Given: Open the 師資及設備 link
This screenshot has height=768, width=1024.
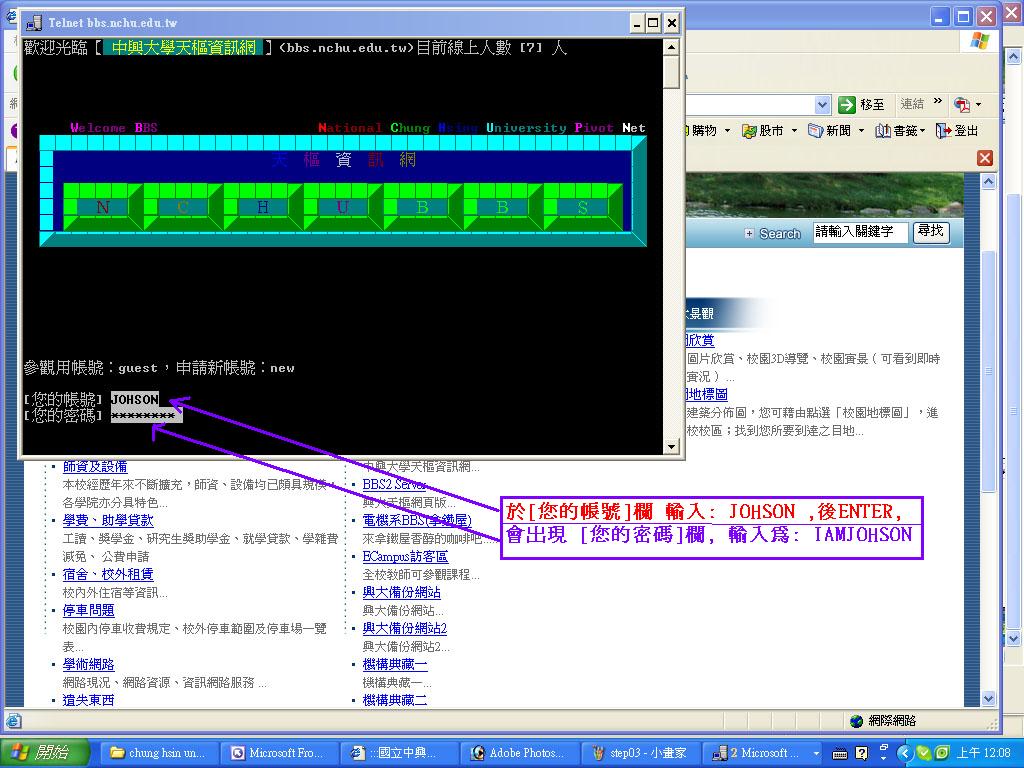Looking at the screenshot, I should click(95, 466).
